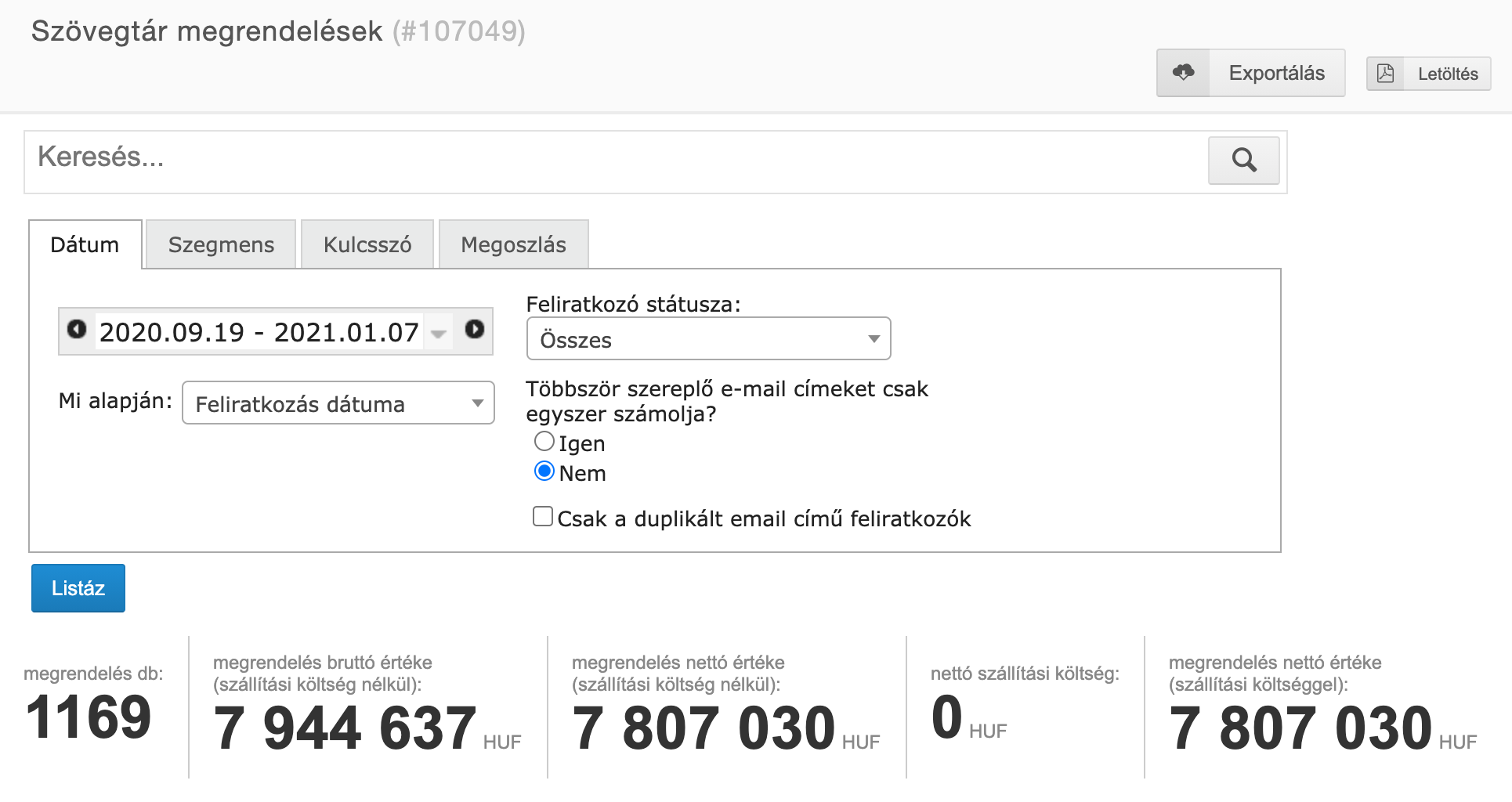This screenshot has height=802, width=1512.
Task: Click the magnifying glass search button
Action: pyautogui.click(x=1244, y=161)
